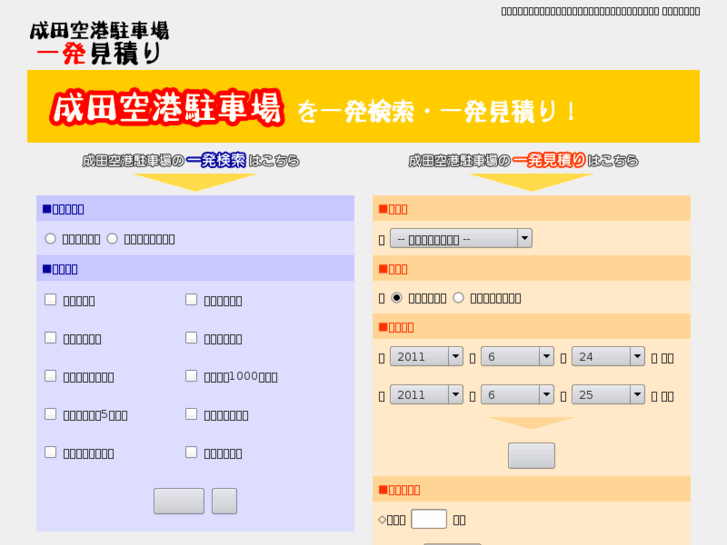Select the second radio button in the blue panel
Screen dimensions: 727x545
click(x=112, y=238)
